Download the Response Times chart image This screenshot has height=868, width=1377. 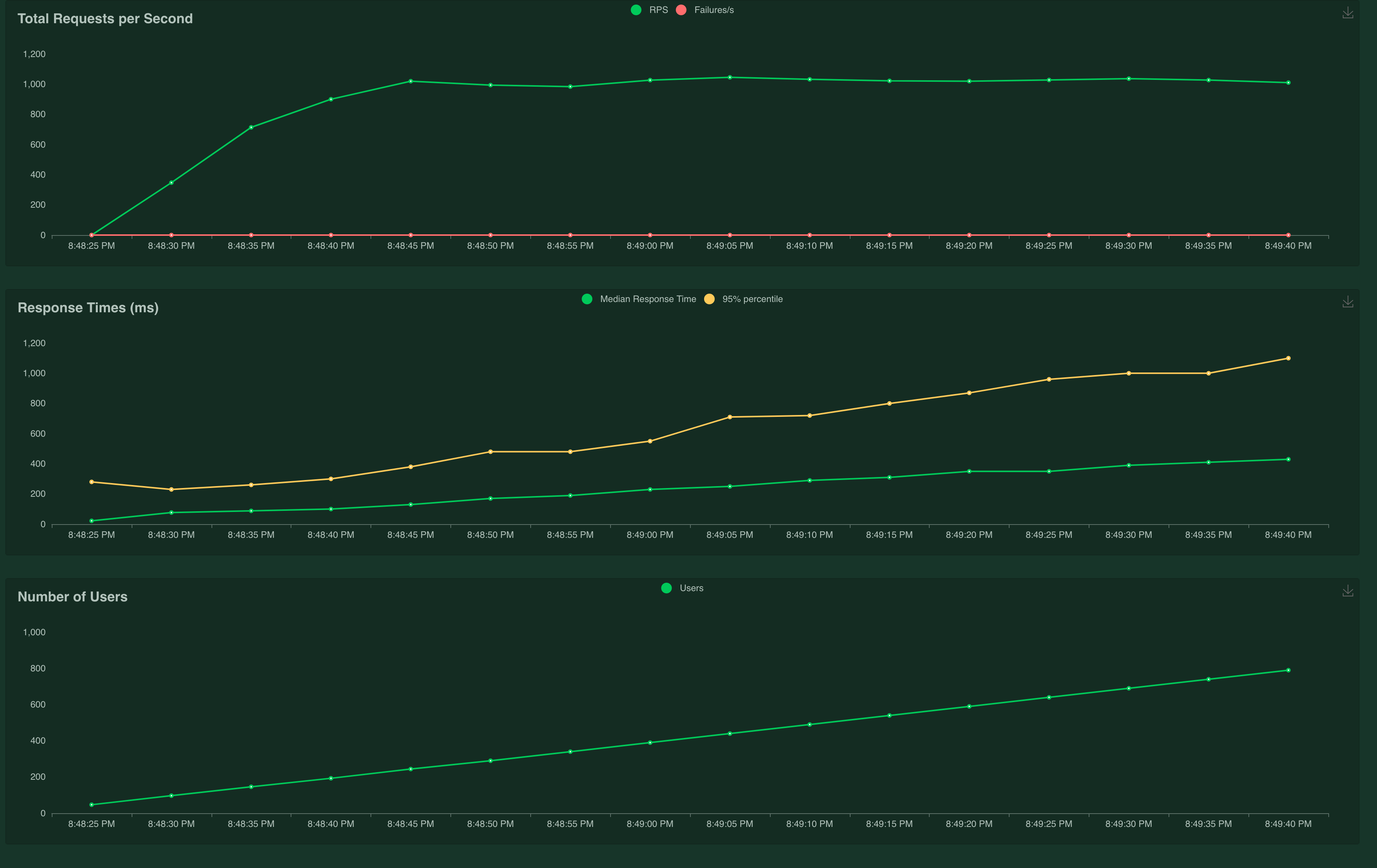(x=1347, y=302)
